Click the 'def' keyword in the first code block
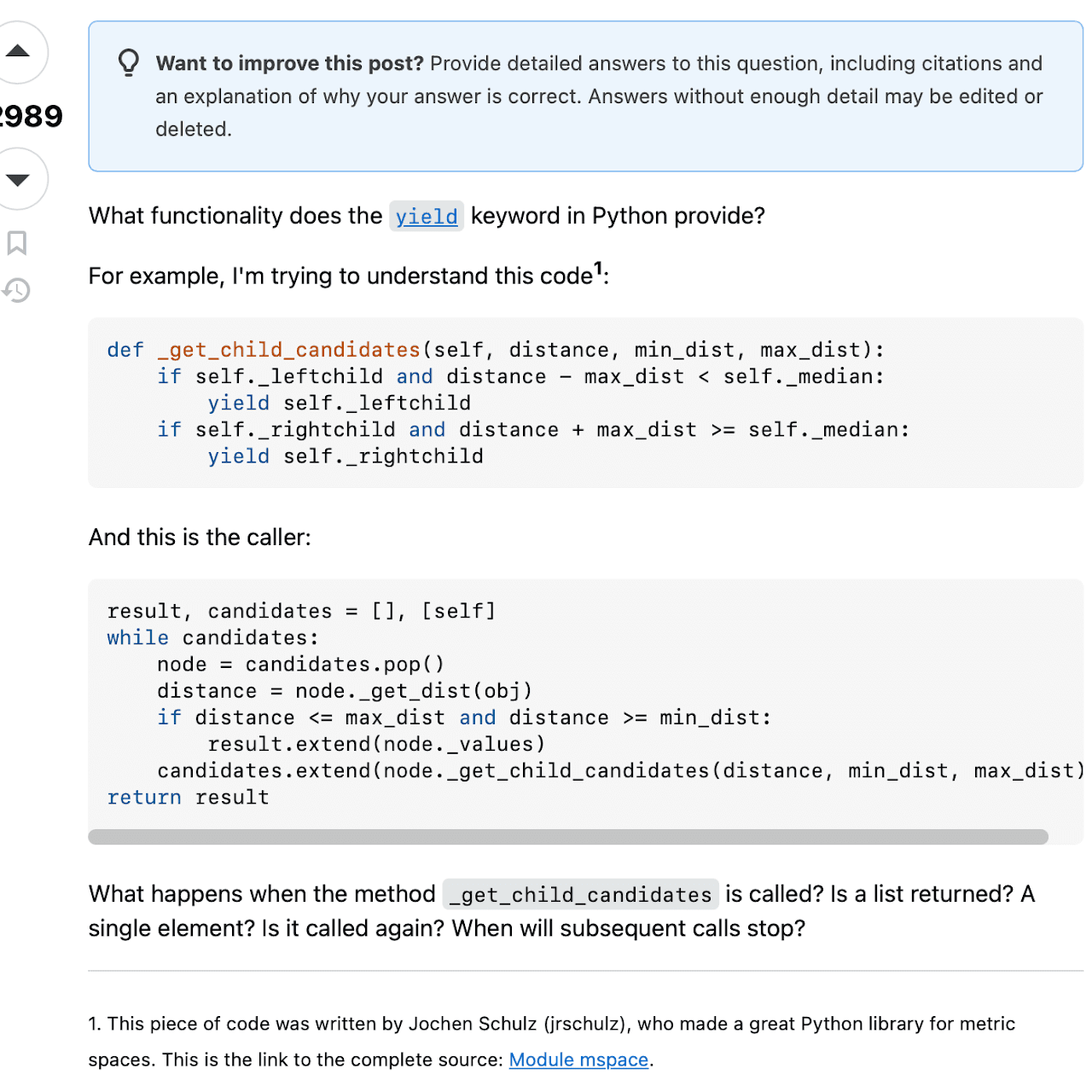1092x1092 pixels. tap(125, 350)
